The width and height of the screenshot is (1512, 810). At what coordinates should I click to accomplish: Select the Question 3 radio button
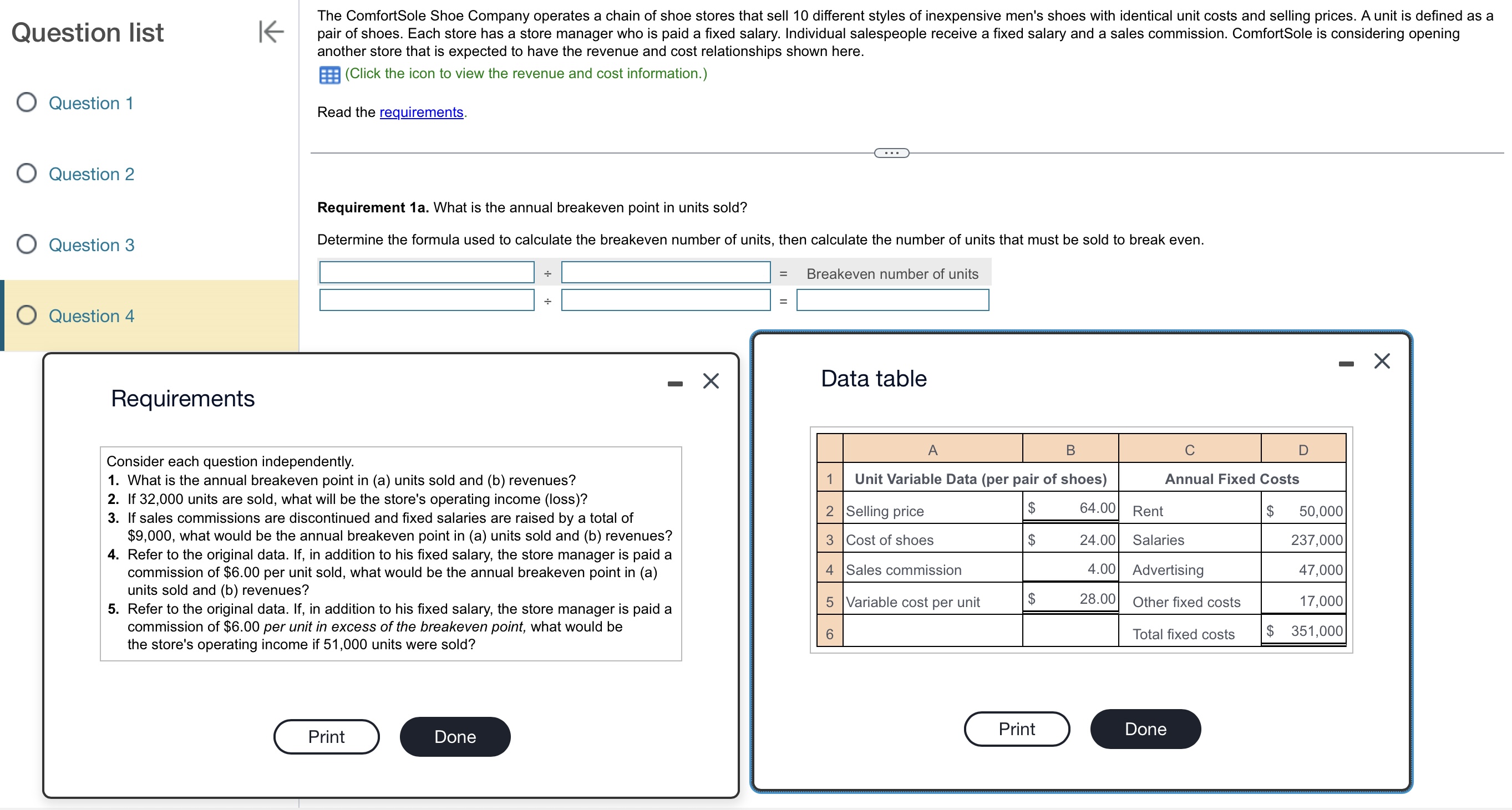click(26, 244)
